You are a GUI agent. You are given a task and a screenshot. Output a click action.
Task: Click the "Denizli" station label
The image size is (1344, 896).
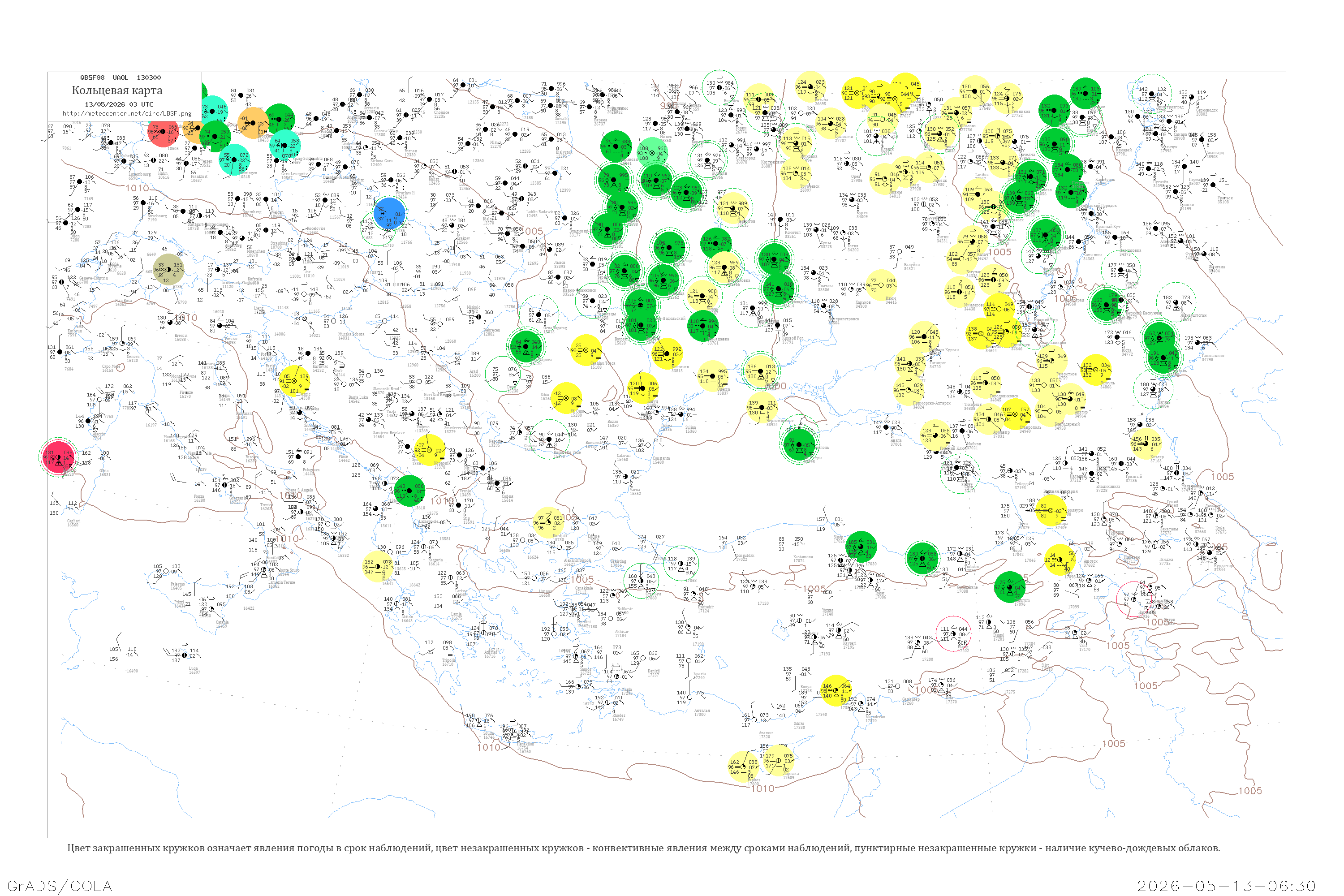(x=654, y=671)
